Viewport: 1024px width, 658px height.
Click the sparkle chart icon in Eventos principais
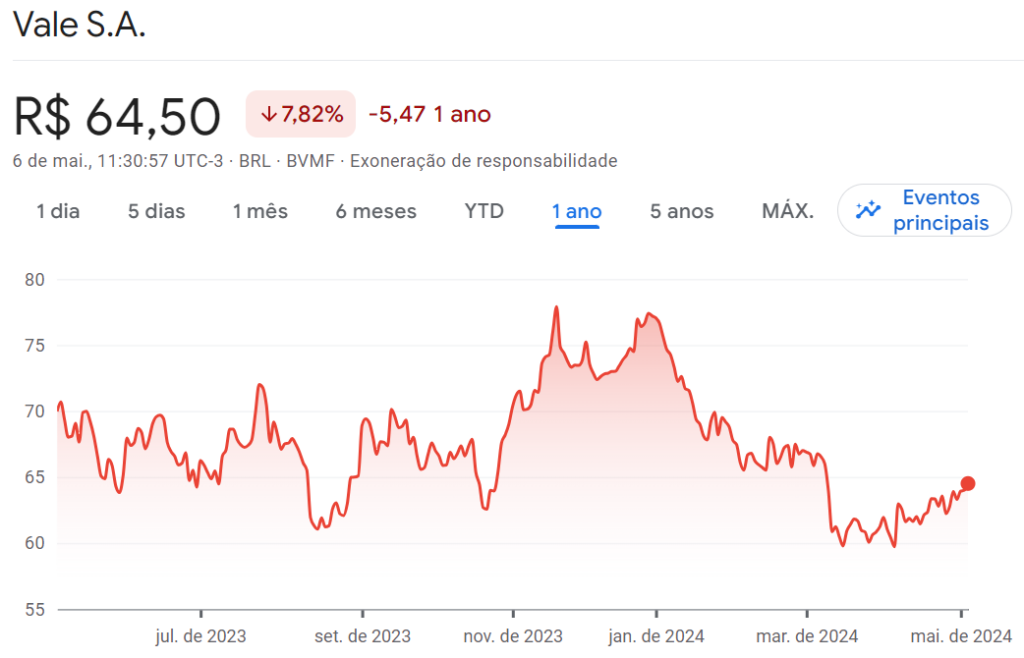tap(868, 210)
